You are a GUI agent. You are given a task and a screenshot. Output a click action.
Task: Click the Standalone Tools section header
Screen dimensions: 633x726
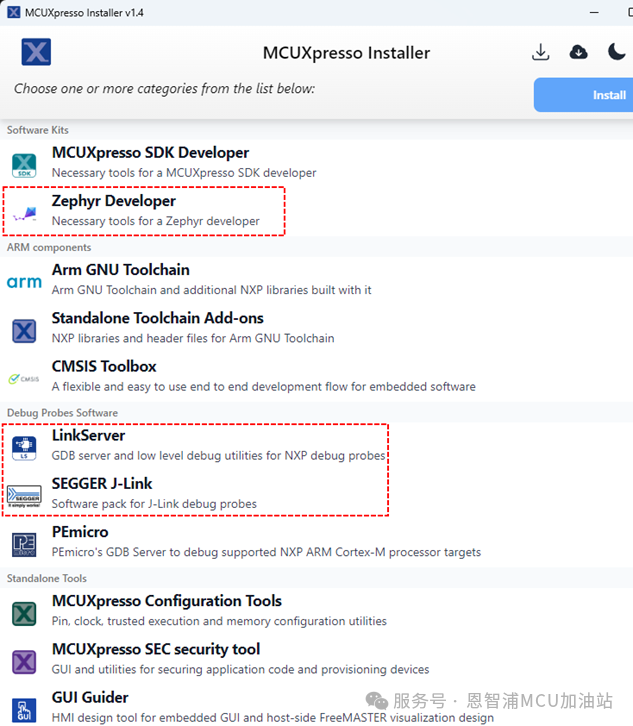[46, 578]
